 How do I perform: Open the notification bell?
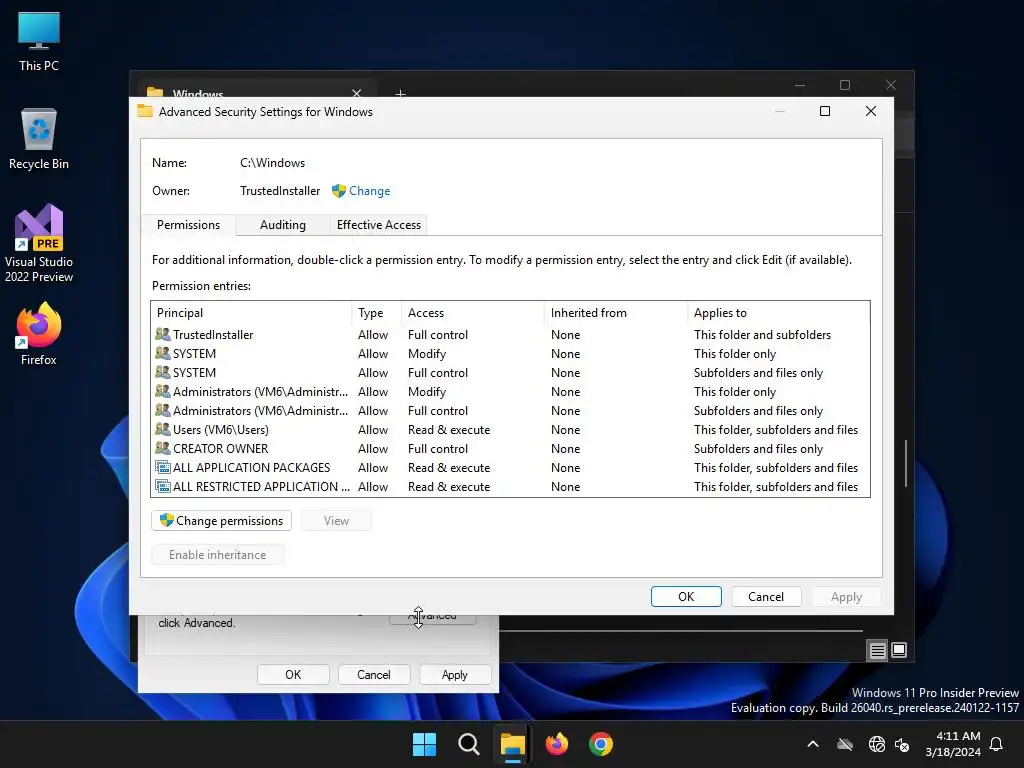pyautogui.click(x=997, y=744)
